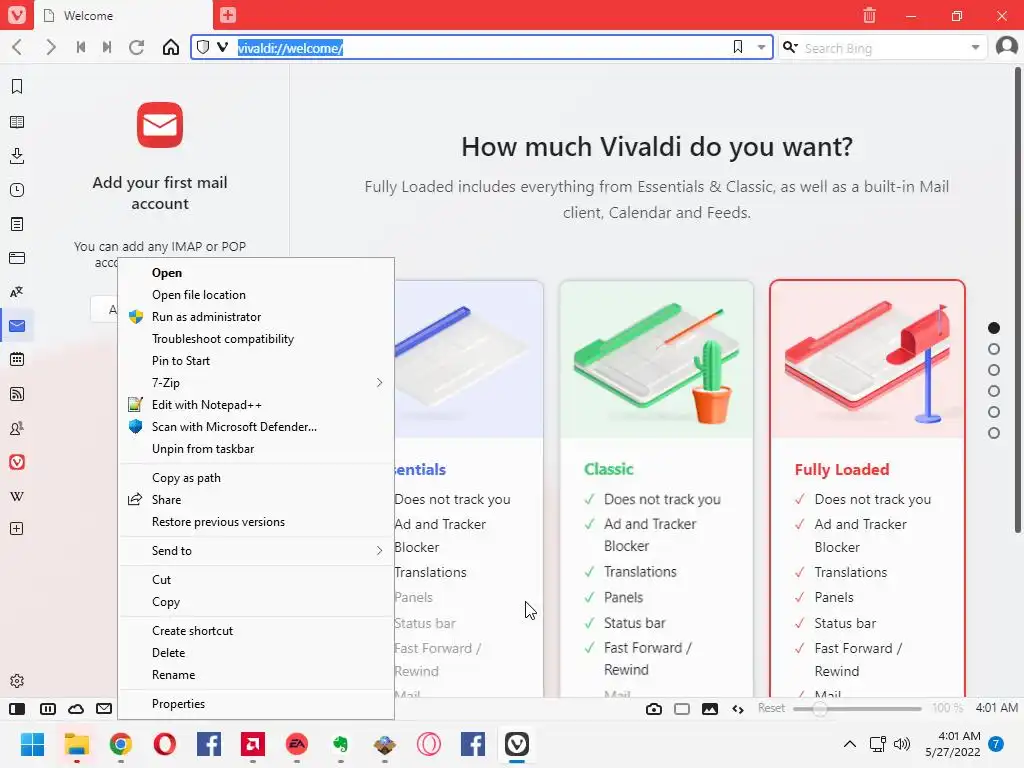The height and width of the screenshot is (768, 1024).
Task: Bookmark the current page
Action: point(738,47)
